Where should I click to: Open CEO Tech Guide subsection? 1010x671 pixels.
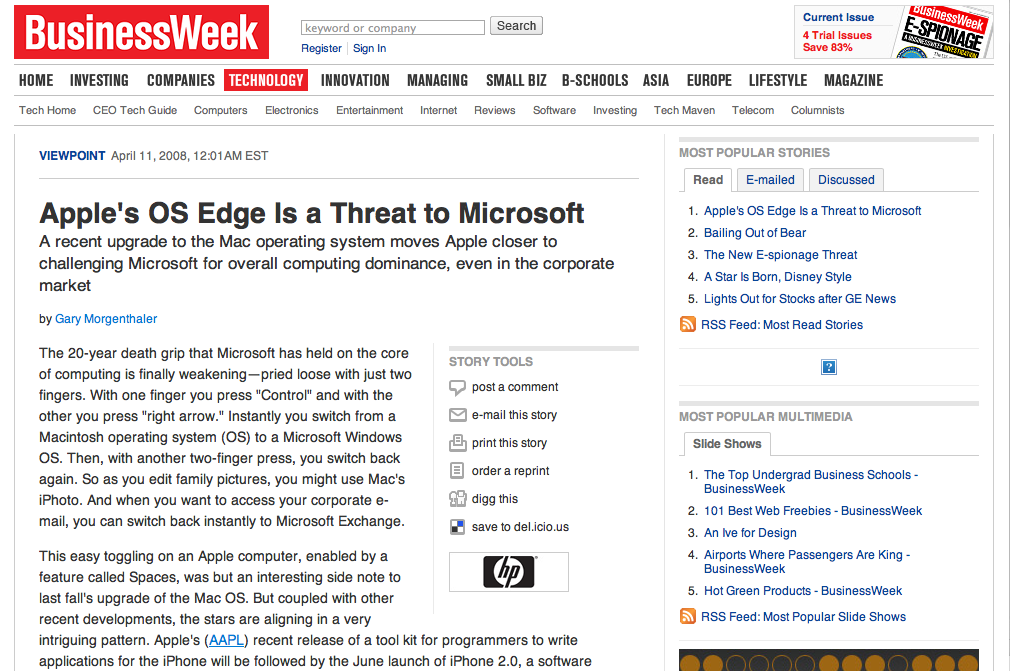coord(135,110)
